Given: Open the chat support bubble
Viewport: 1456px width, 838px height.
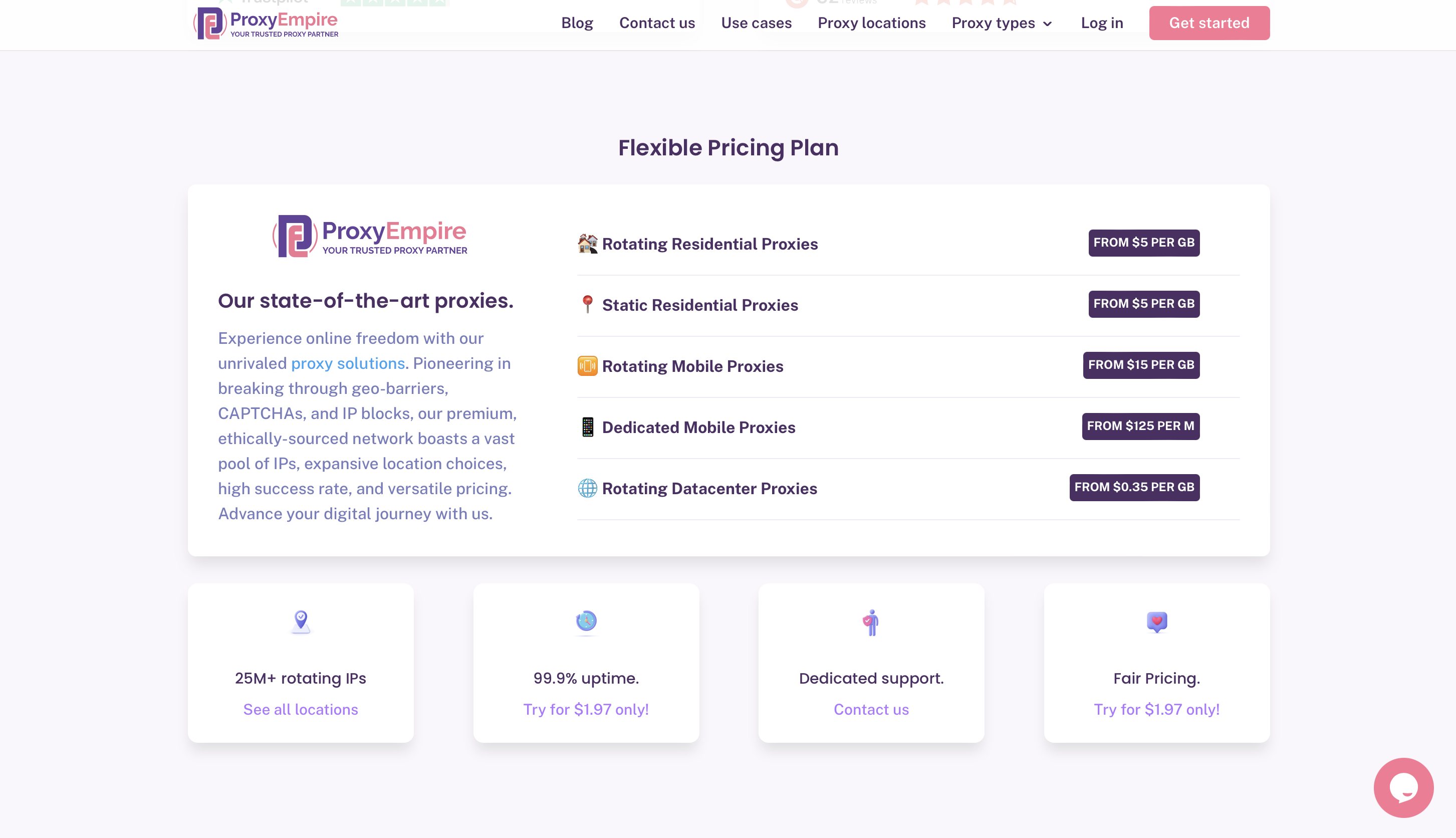Looking at the screenshot, I should 1403,787.
